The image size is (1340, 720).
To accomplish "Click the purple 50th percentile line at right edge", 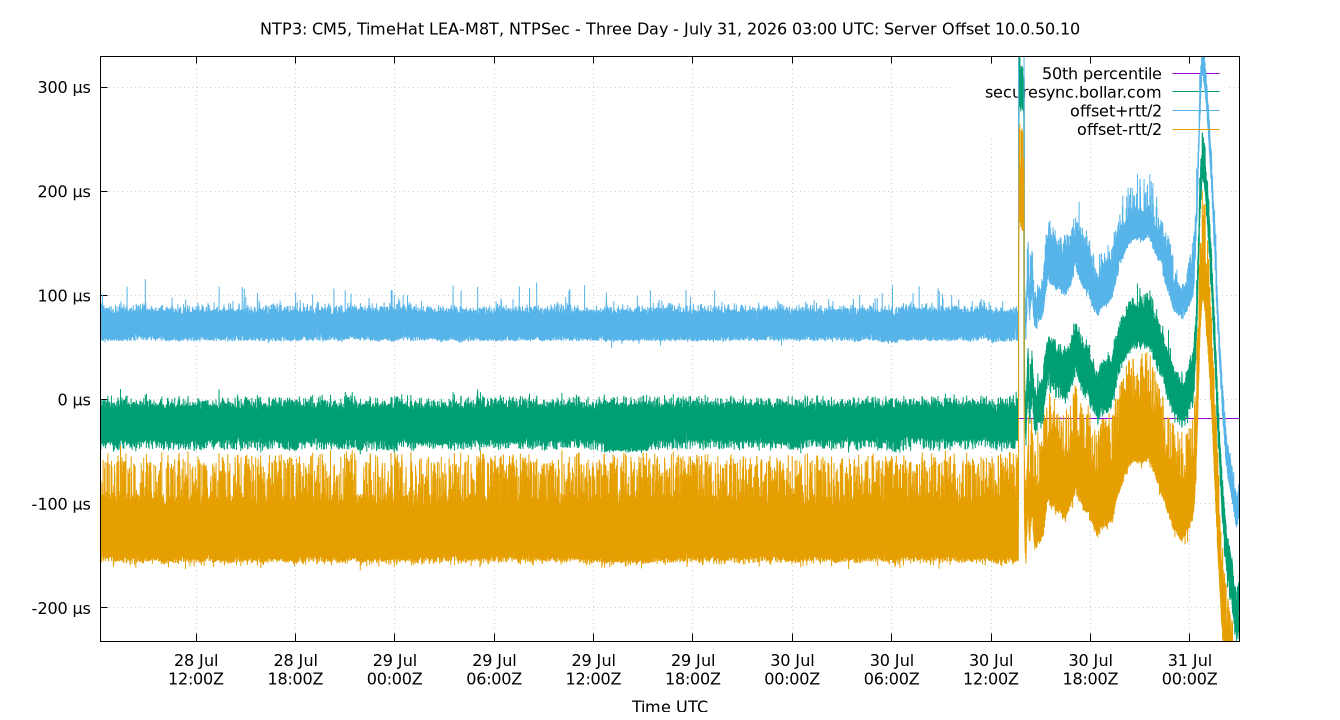I will coord(1234,418).
